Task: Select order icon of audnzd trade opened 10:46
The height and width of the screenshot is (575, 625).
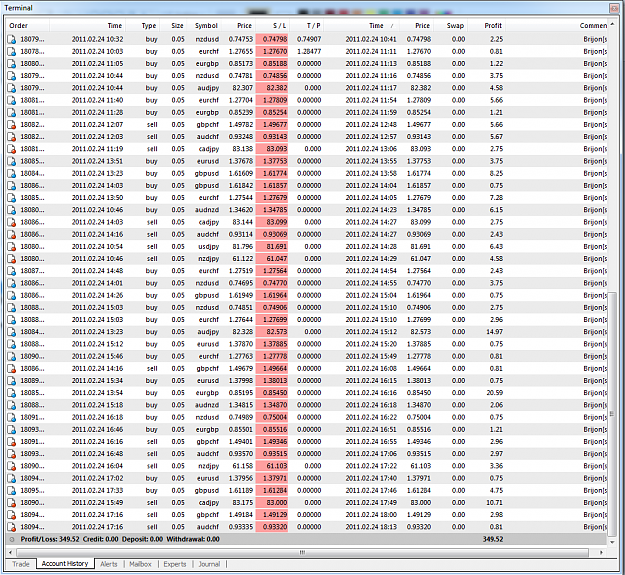Action: pos(12,210)
